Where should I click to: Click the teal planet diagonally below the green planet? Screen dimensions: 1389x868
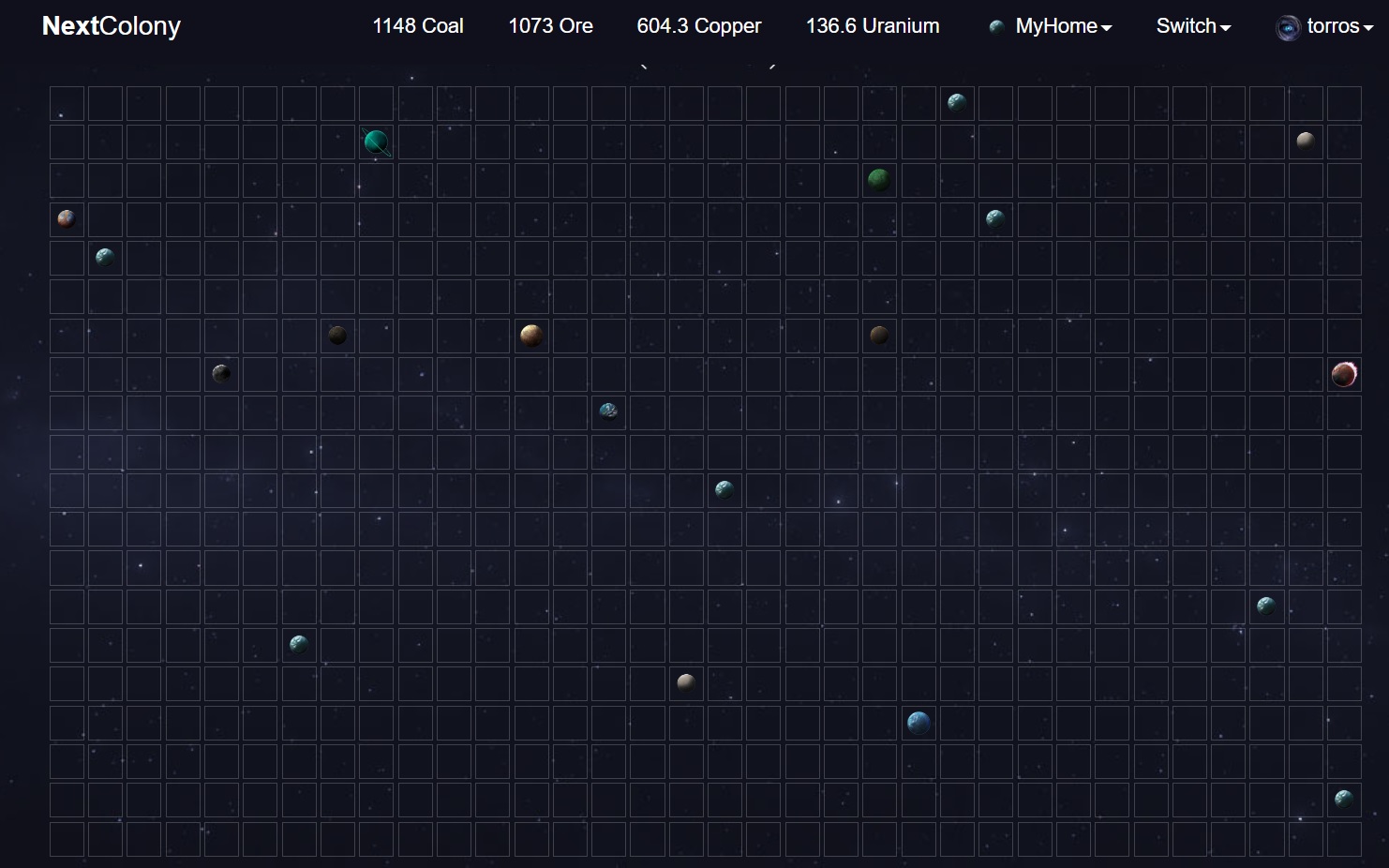[x=995, y=218]
